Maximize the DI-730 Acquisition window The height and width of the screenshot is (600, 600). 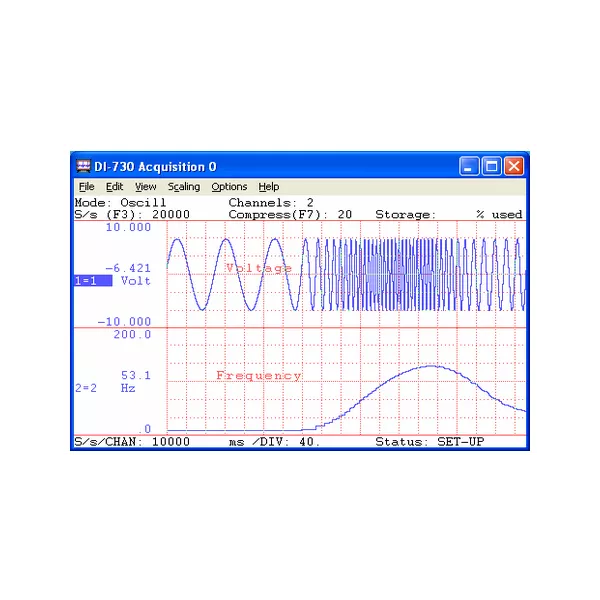[491, 166]
